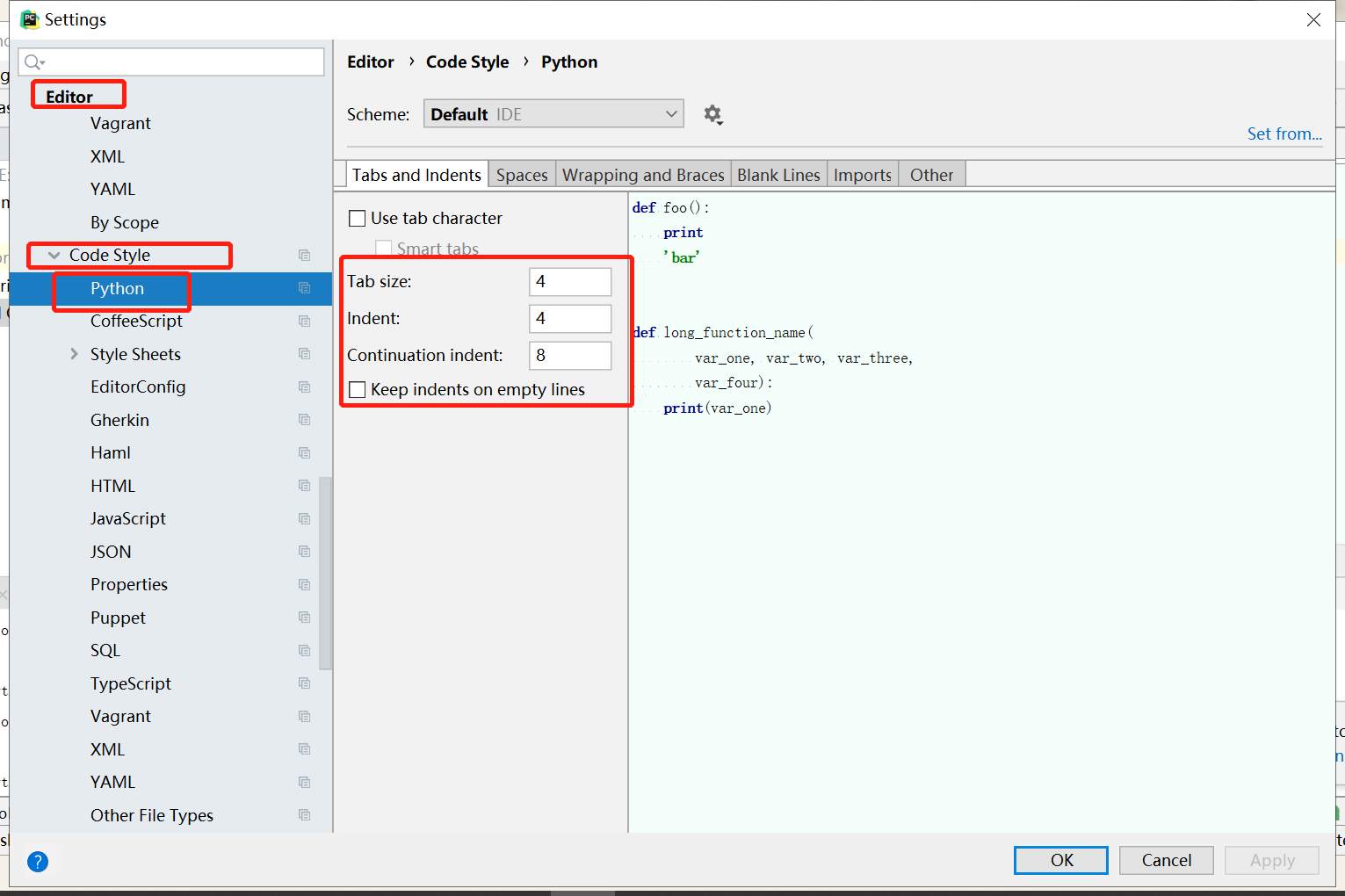Select SQL under Code Style
The image size is (1345, 896).
tap(105, 651)
